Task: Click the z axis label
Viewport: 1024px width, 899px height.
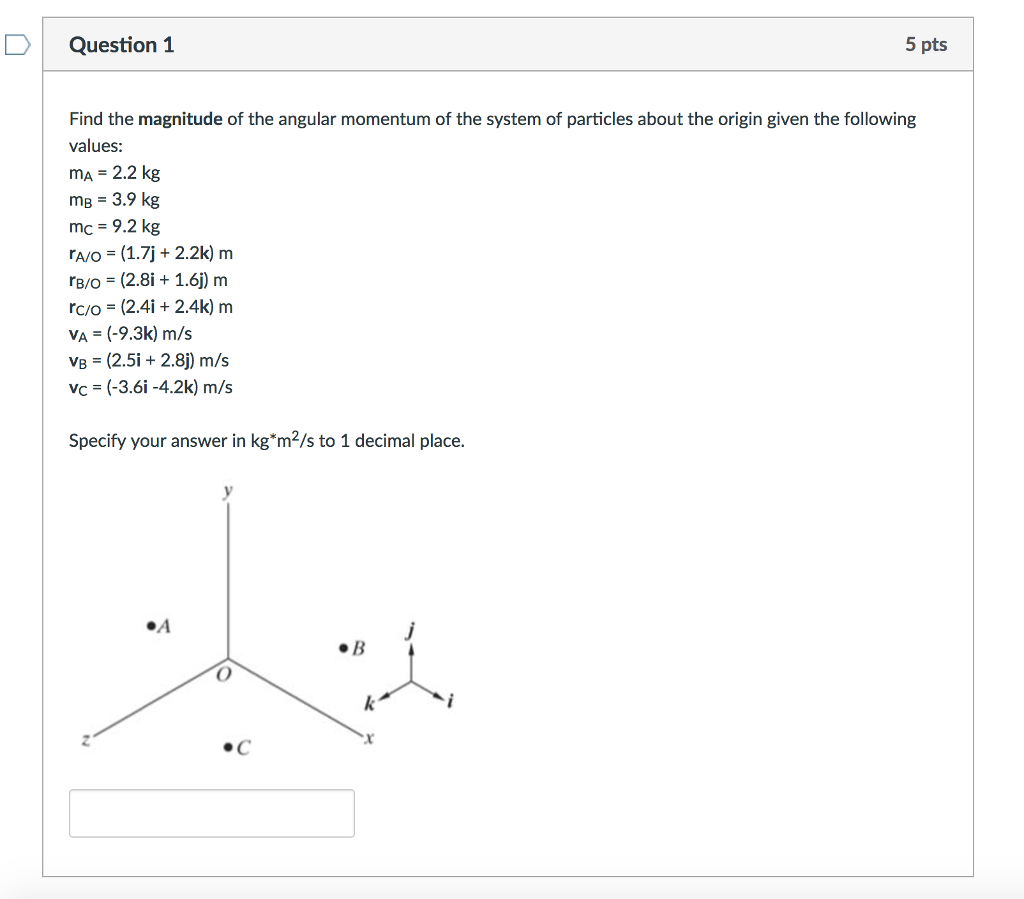Action: (86, 740)
